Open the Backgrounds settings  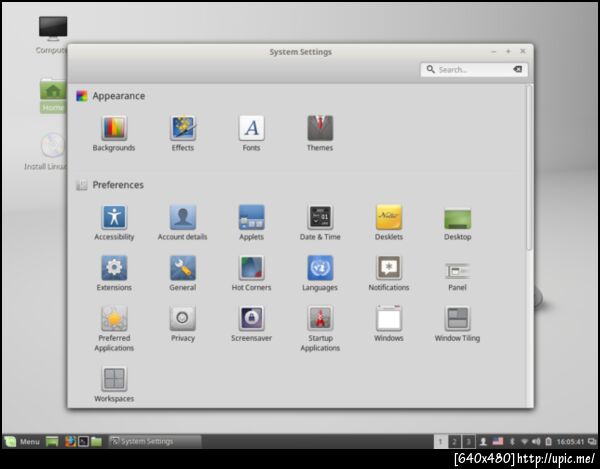114,133
